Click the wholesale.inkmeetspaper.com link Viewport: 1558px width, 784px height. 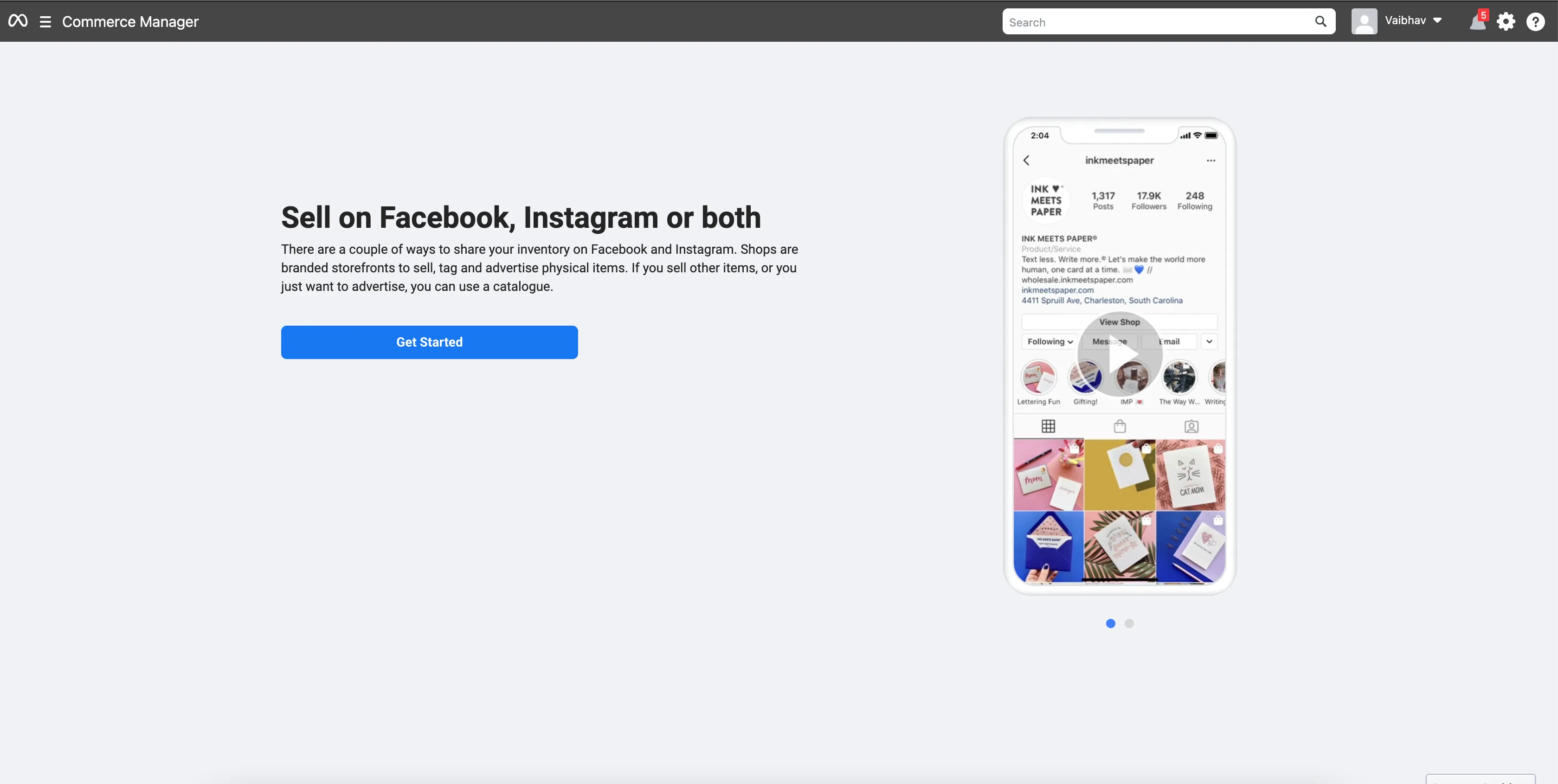click(x=1077, y=280)
